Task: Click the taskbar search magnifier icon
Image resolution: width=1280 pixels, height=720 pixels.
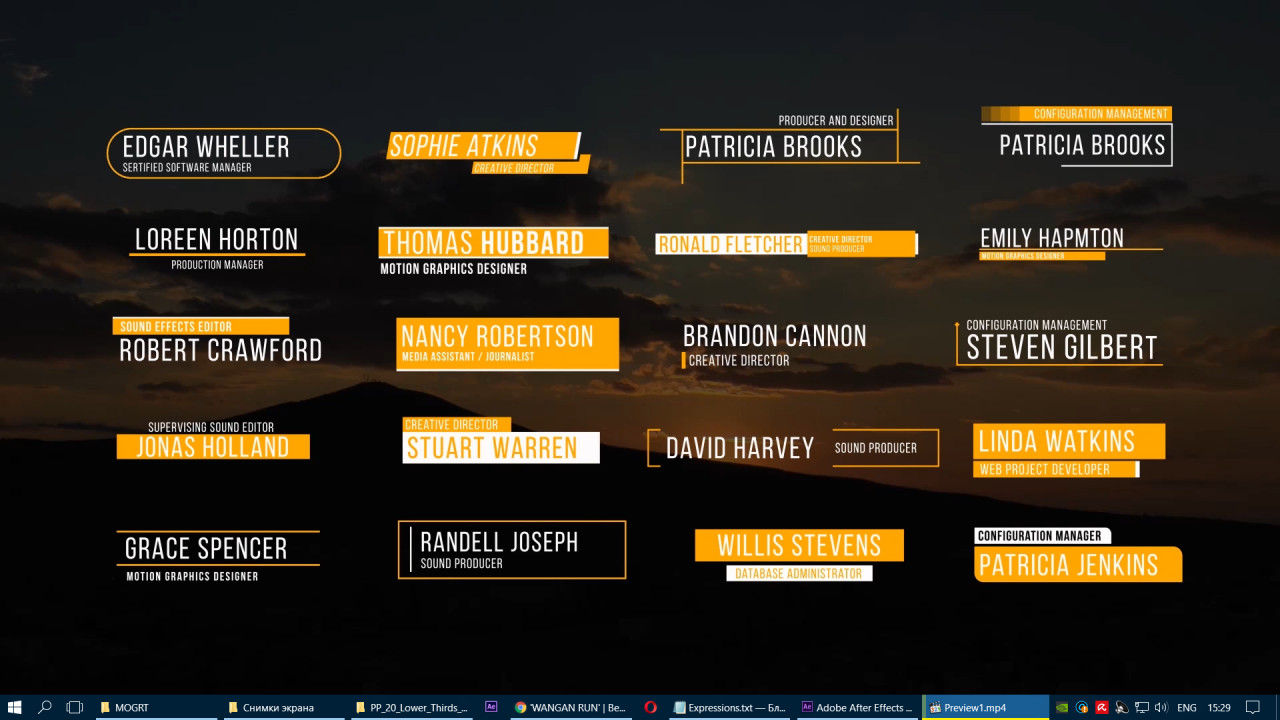Action: (x=45, y=707)
